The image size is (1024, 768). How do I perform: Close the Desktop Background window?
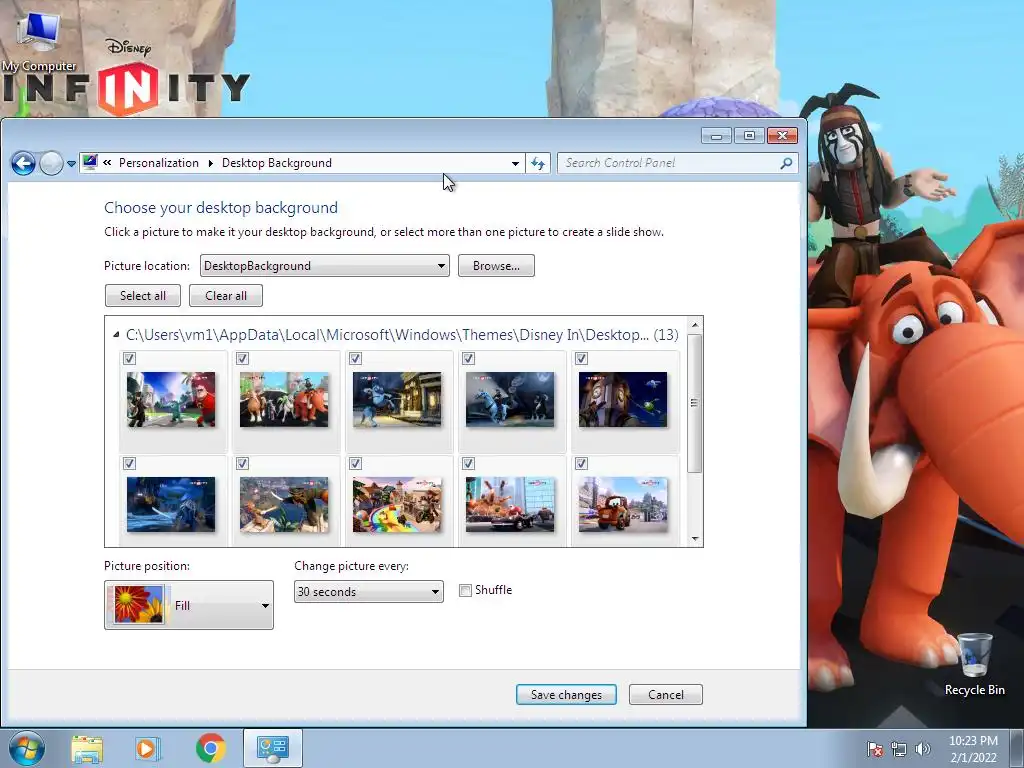point(782,136)
